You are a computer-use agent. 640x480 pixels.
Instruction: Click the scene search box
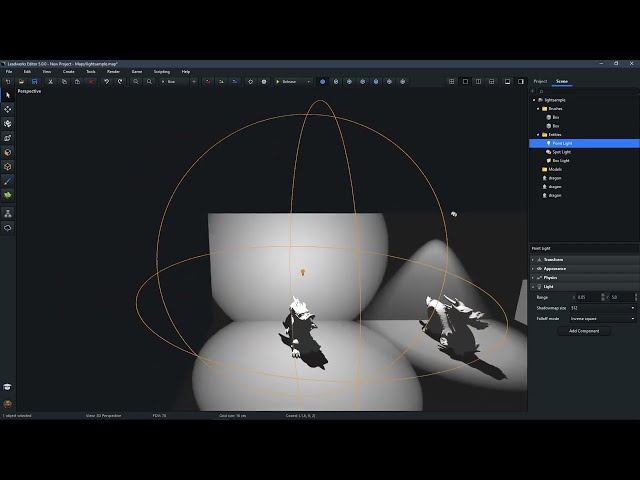click(587, 91)
